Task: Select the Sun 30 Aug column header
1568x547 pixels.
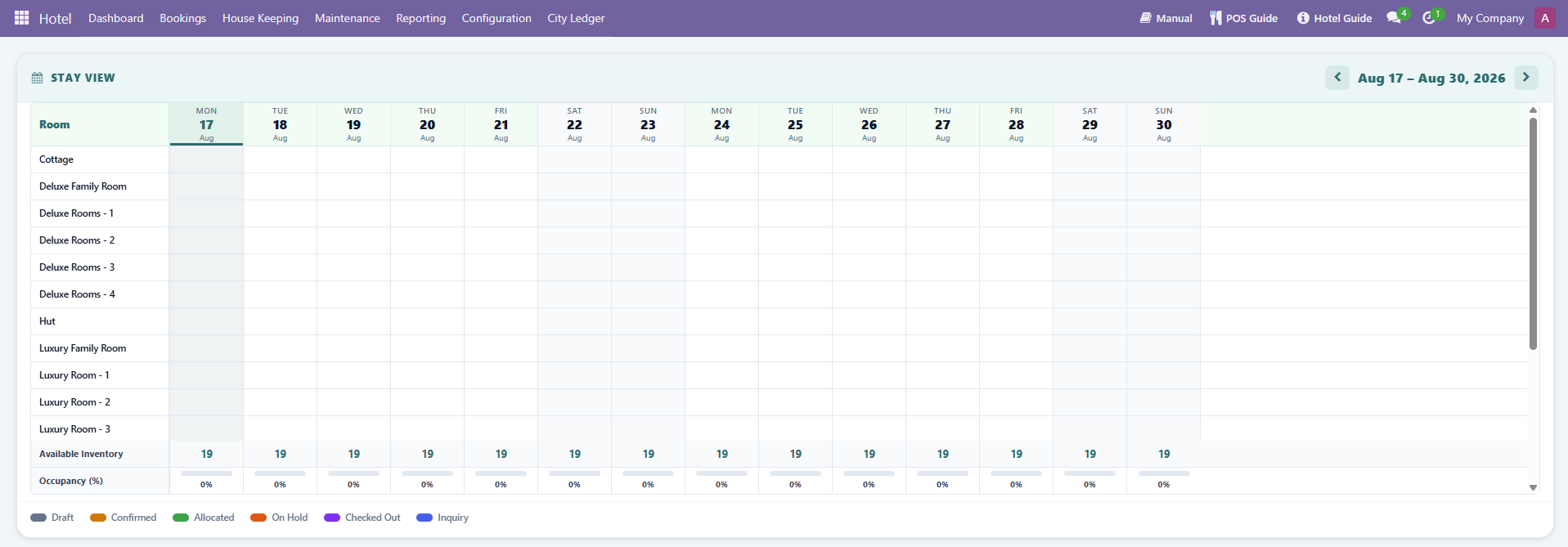Action: coord(1163,124)
